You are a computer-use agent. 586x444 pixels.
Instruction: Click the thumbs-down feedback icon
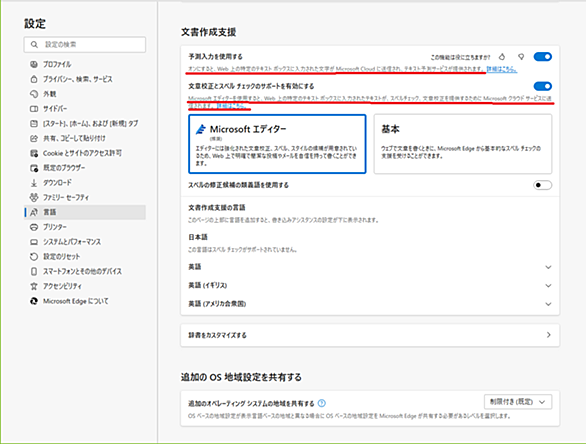pos(521,57)
